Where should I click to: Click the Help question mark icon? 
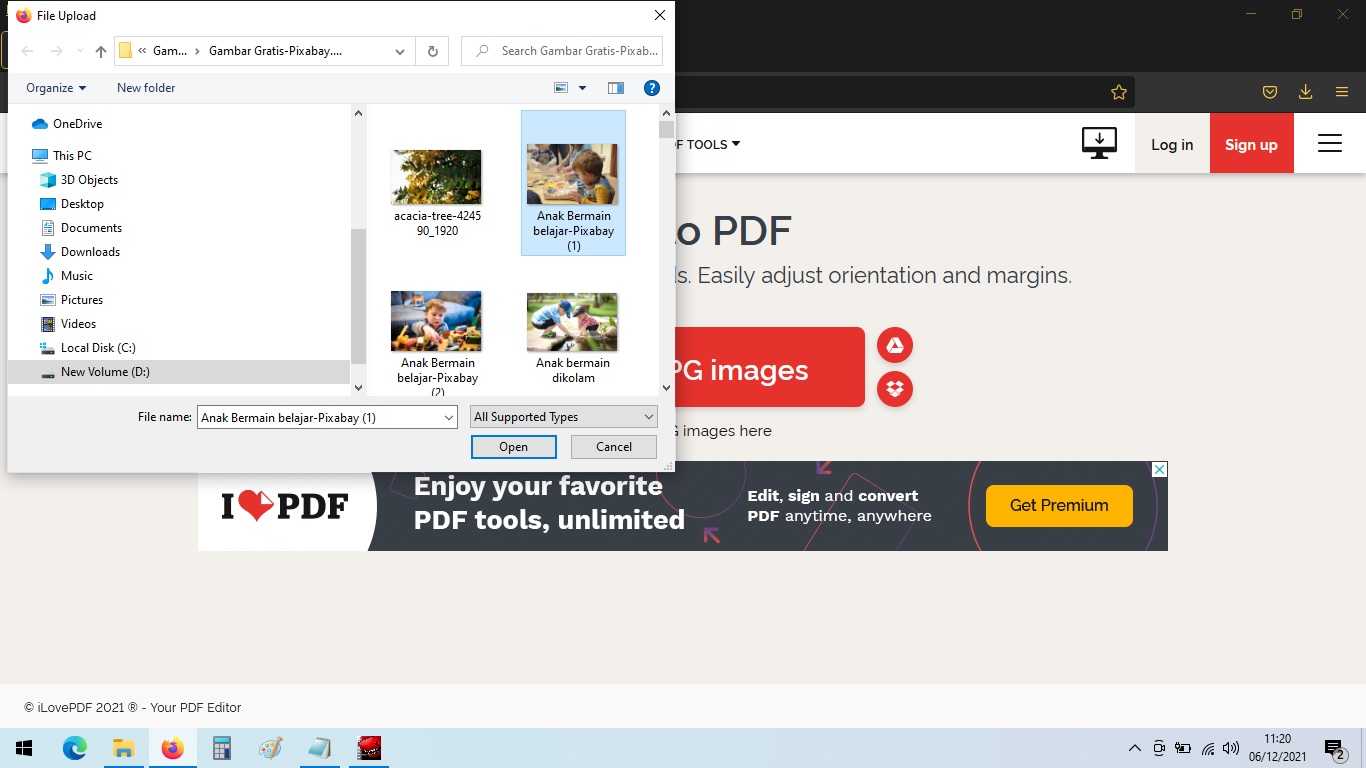652,88
